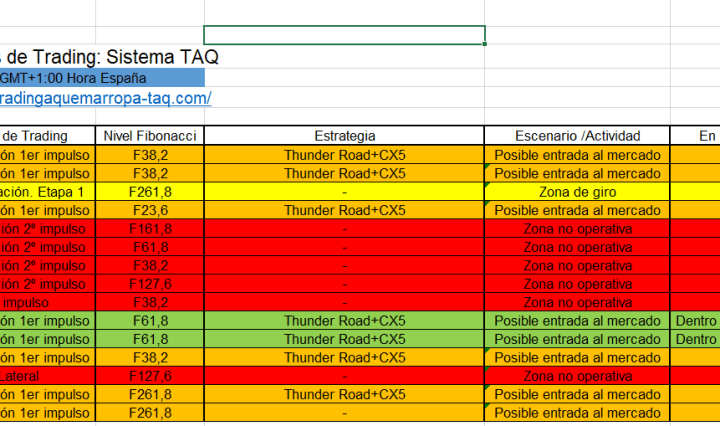Select the 'Sistema TAQ' title cell
Image resolution: width=720 pixels, height=426 pixels.
click(x=110, y=56)
